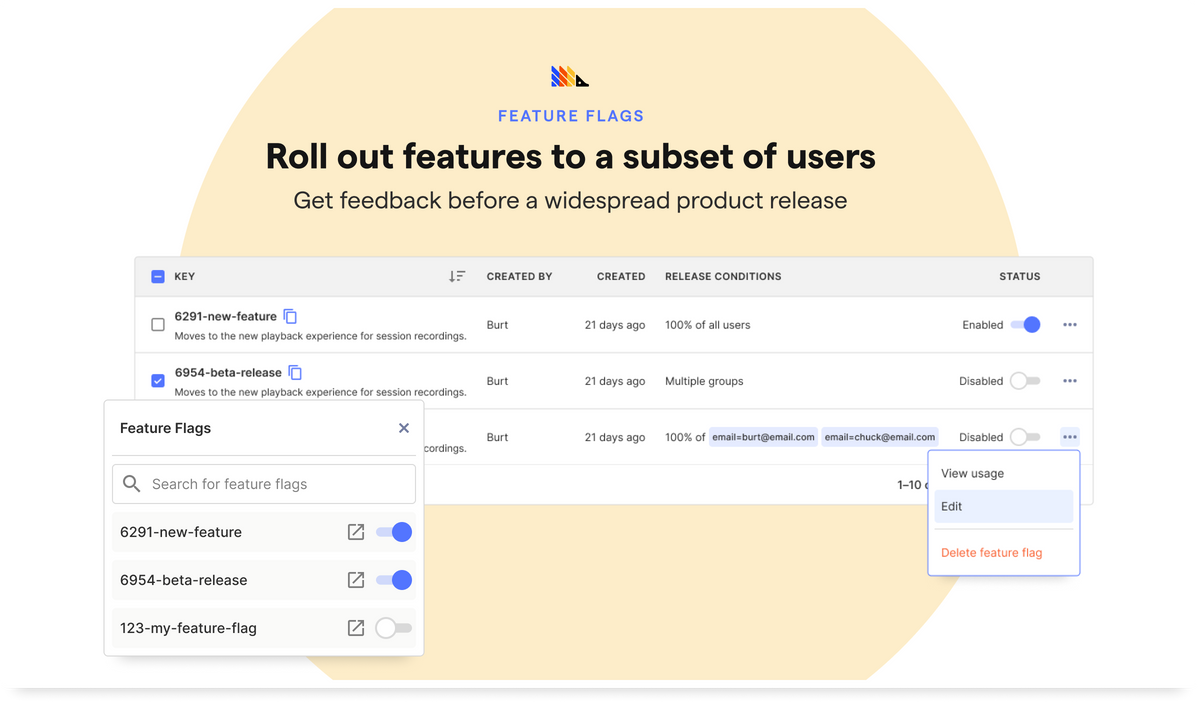Image resolution: width=1198 pixels, height=704 pixels.
Task: Select View usage from the context menu
Action: pyautogui.click(x=972, y=472)
